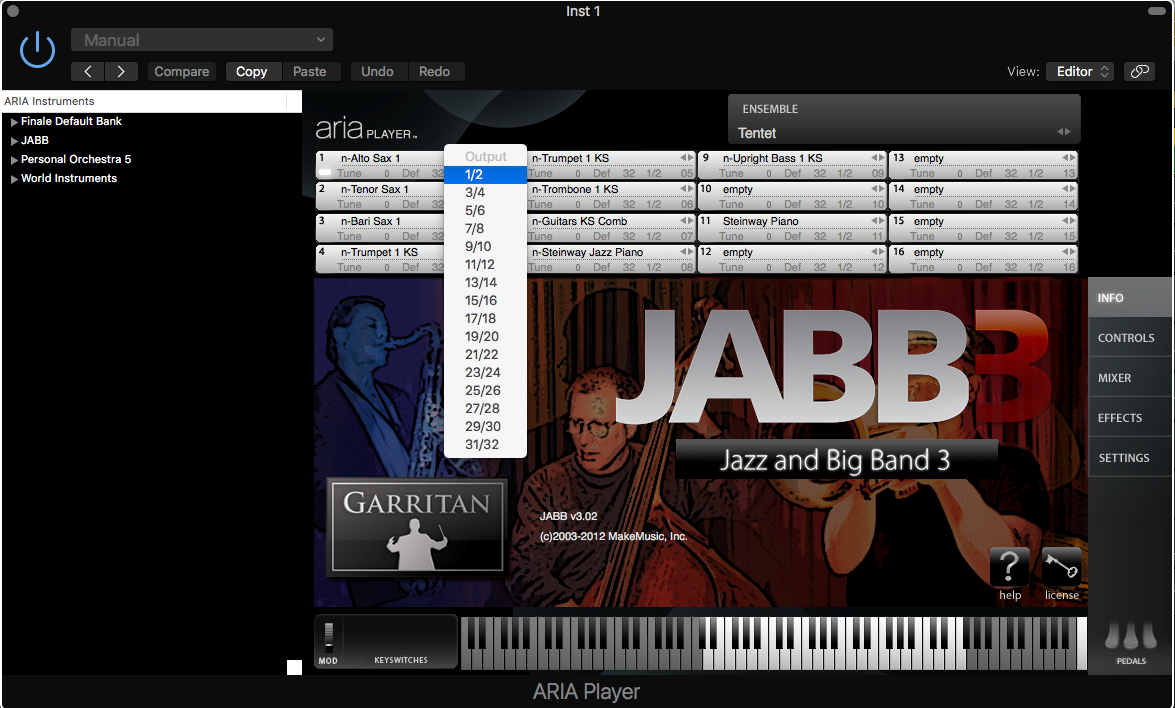Click the n-Tenor Sax 1 slot name
The height and width of the screenshot is (708, 1175).
pos(375,190)
